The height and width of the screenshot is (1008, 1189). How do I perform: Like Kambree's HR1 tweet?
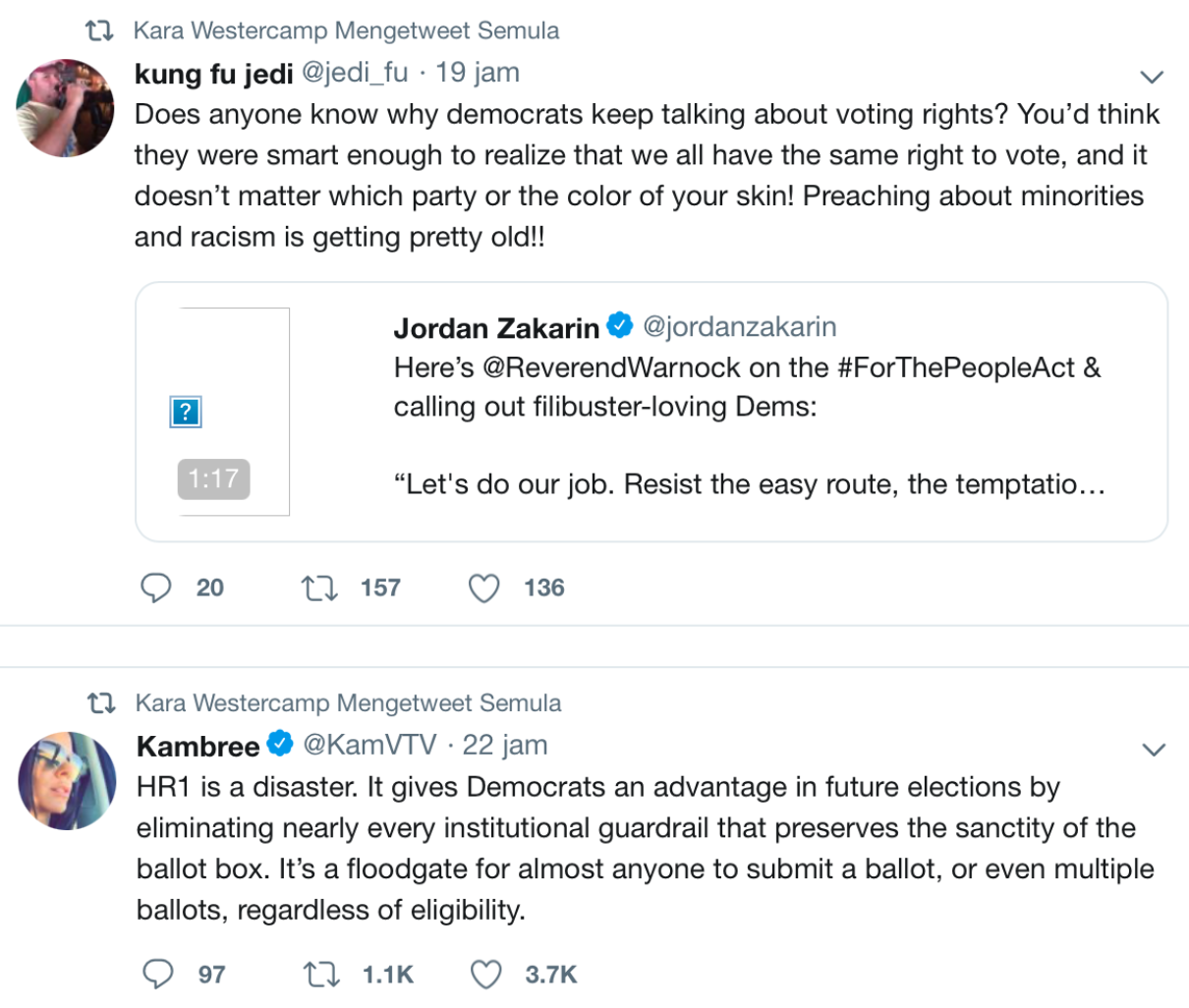[485, 974]
